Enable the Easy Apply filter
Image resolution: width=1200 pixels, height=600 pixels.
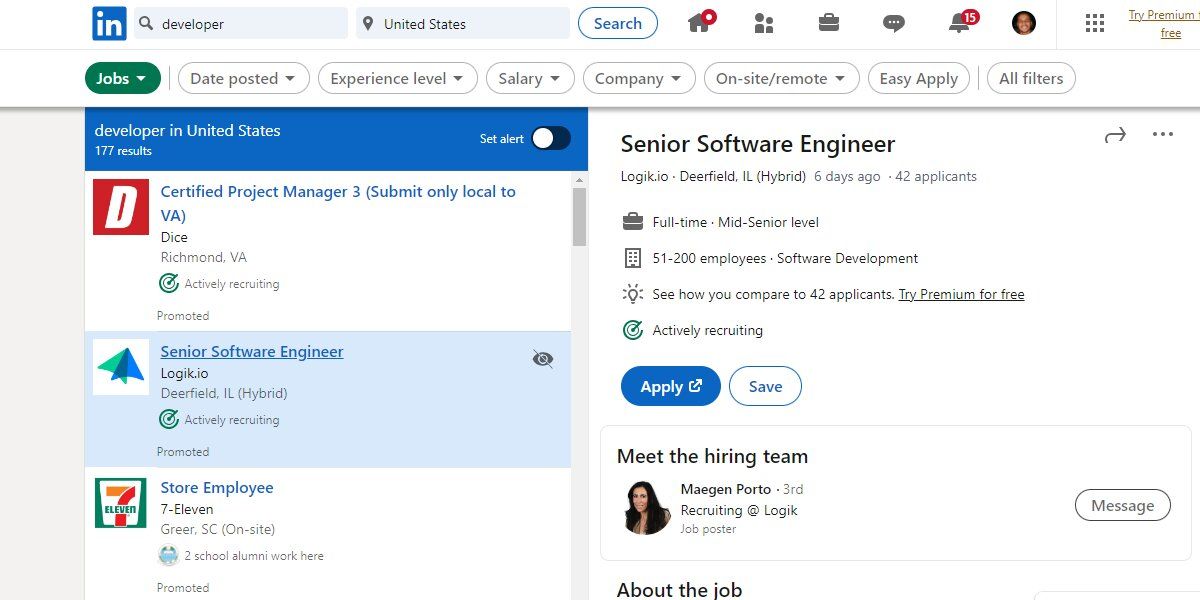tap(918, 77)
